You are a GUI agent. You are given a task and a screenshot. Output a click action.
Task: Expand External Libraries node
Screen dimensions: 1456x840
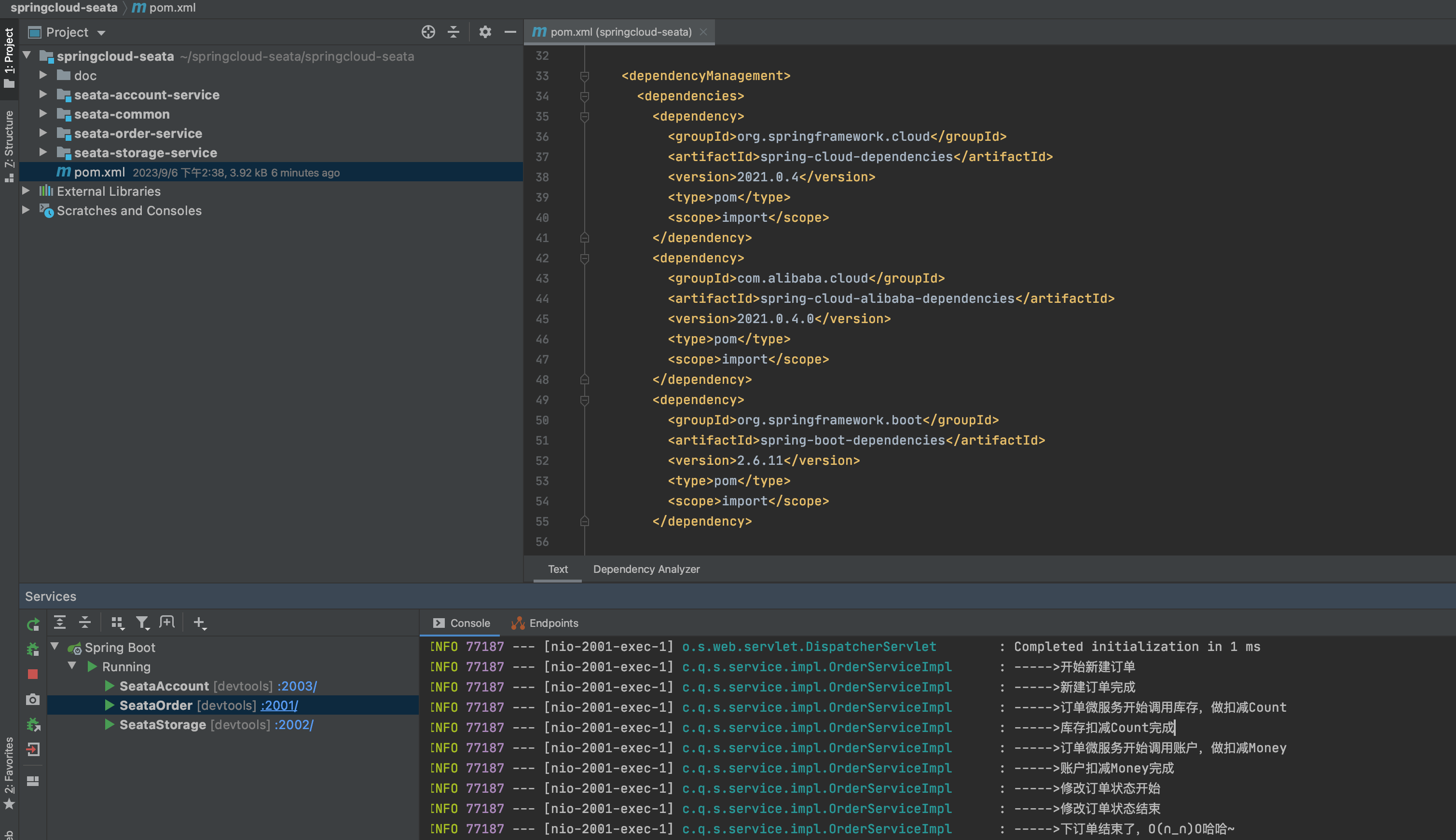click(x=26, y=190)
